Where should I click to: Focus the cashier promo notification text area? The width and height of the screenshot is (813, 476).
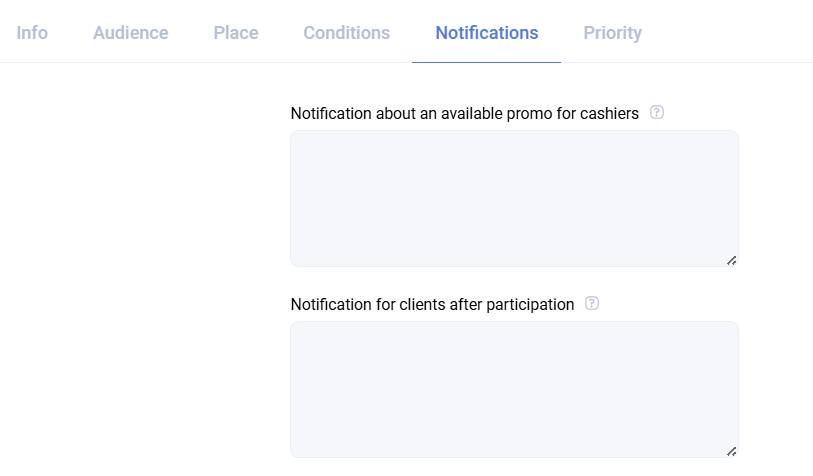[514, 198]
